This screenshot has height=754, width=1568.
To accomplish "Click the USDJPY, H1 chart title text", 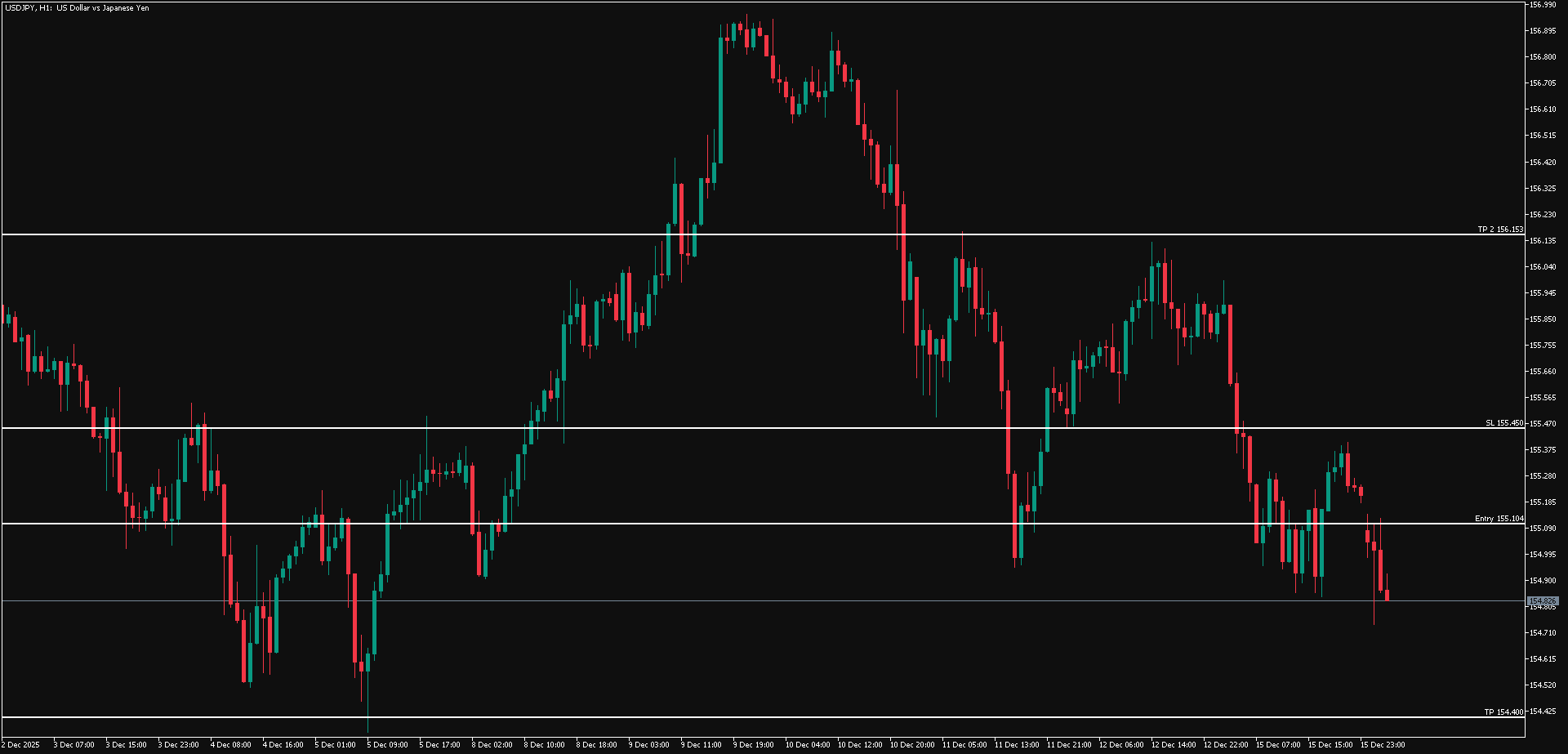I will tap(77, 8).
